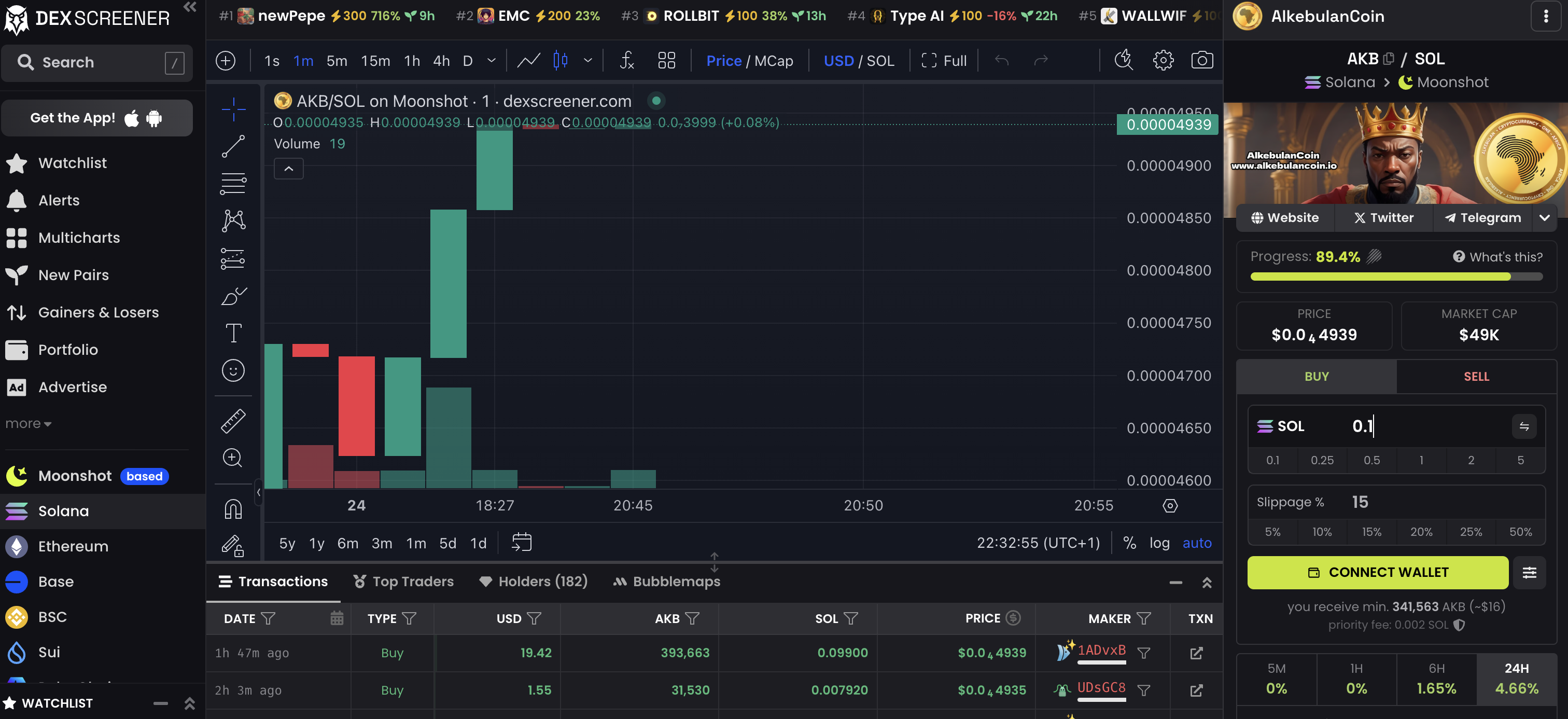The width and height of the screenshot is (1568, 719).
Task: Switch to the Top Traders tab
Action: pyautogui.click(x=403, y=582)
